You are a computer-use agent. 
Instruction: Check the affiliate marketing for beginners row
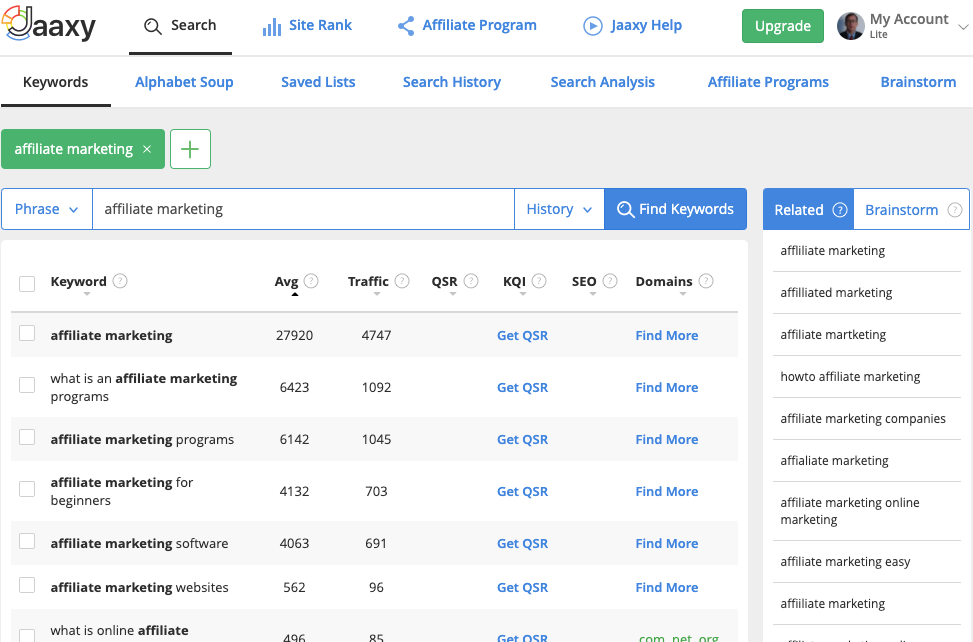coord(27,489)
